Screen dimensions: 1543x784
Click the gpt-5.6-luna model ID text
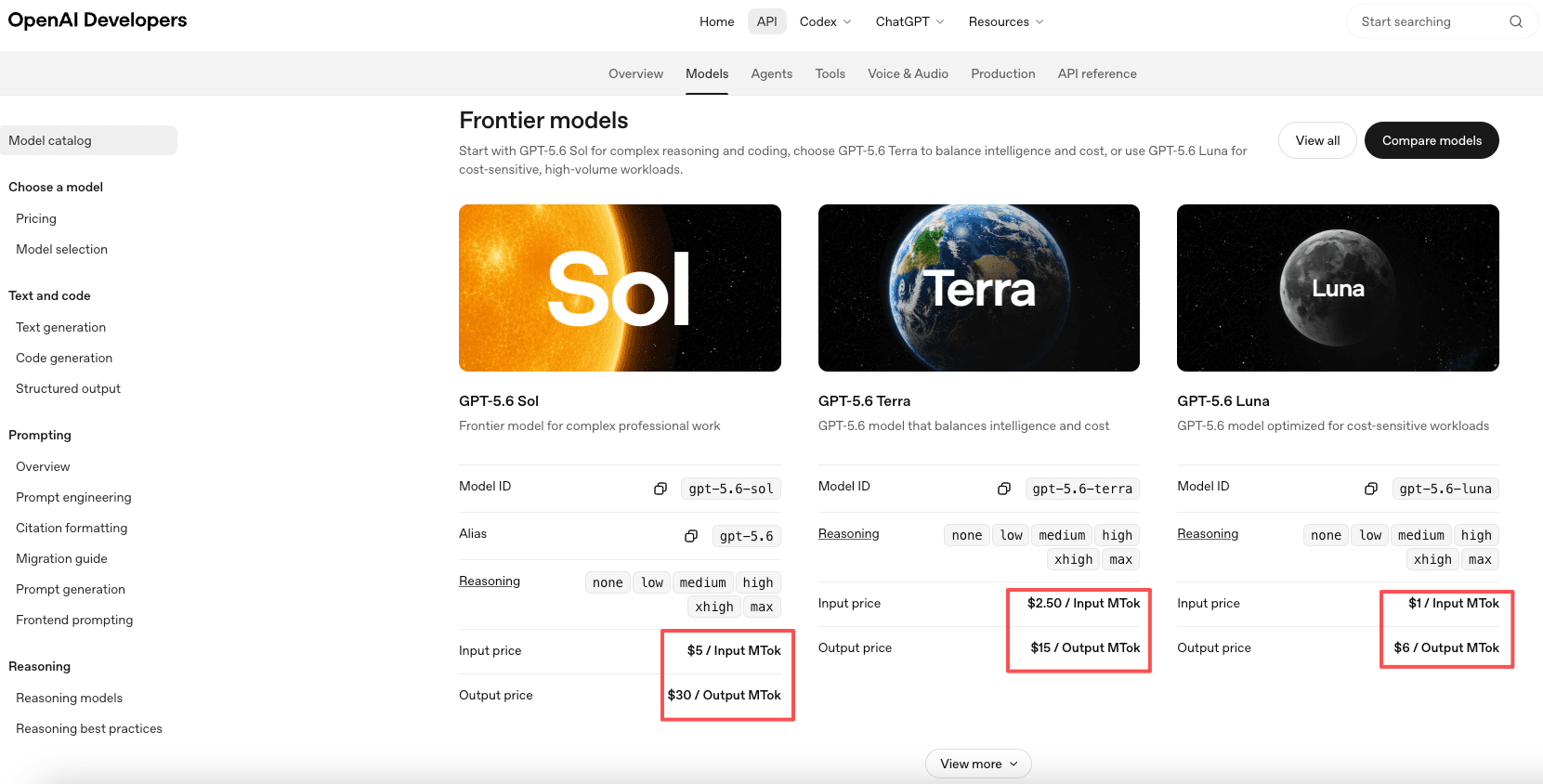coord(1445,489)
